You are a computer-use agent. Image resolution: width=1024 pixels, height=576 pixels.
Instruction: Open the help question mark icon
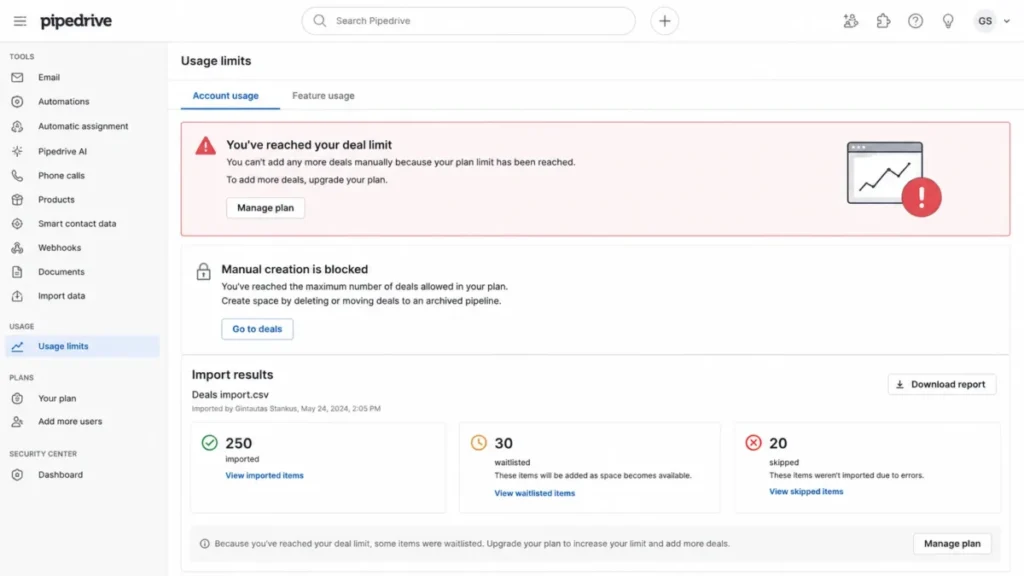916,21
